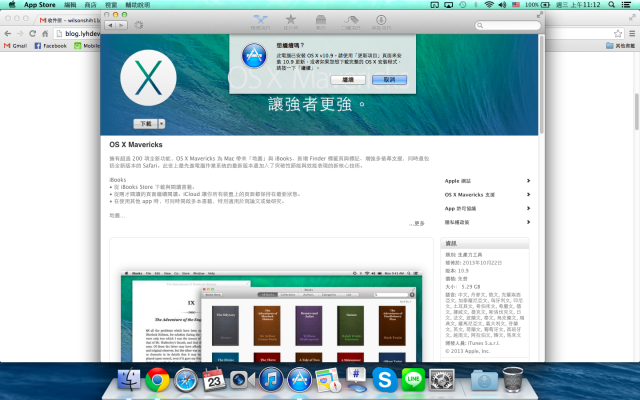Open the iBooks screenshot thumbnail
The width and height of the screenshot is (640, 400).
[x=271, y=316]
